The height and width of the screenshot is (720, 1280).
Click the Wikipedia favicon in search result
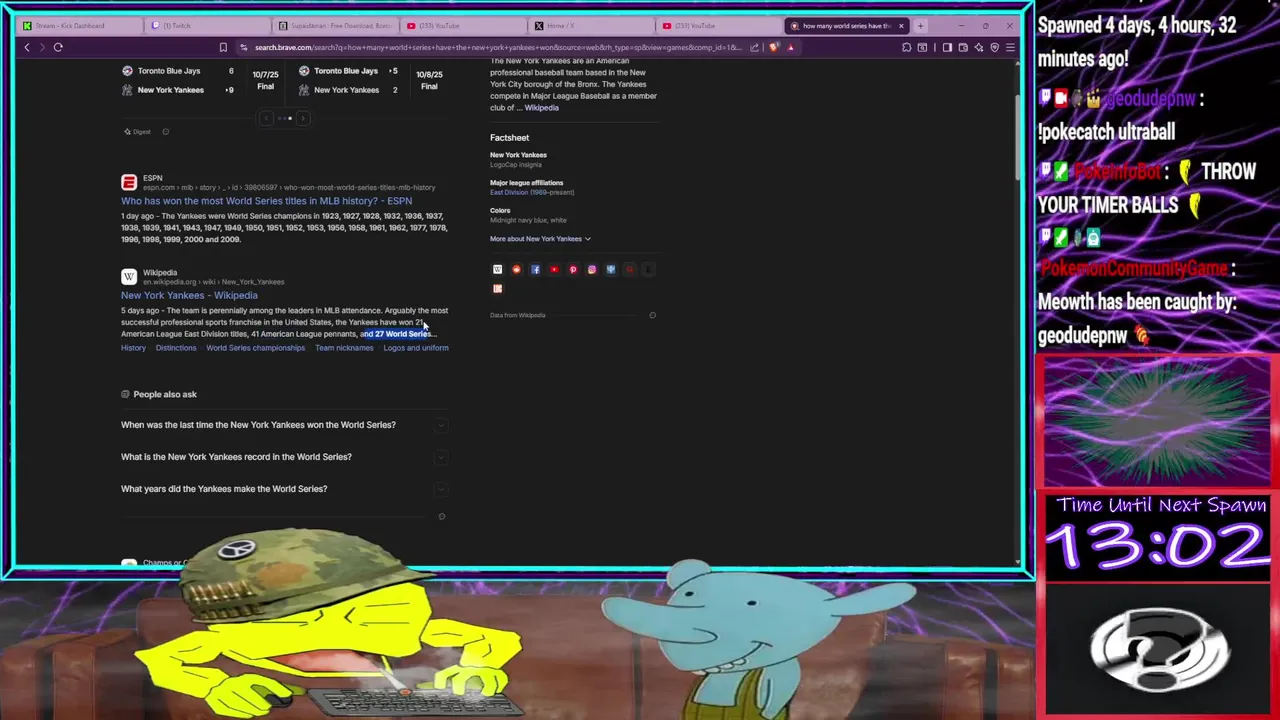(129, 276)
